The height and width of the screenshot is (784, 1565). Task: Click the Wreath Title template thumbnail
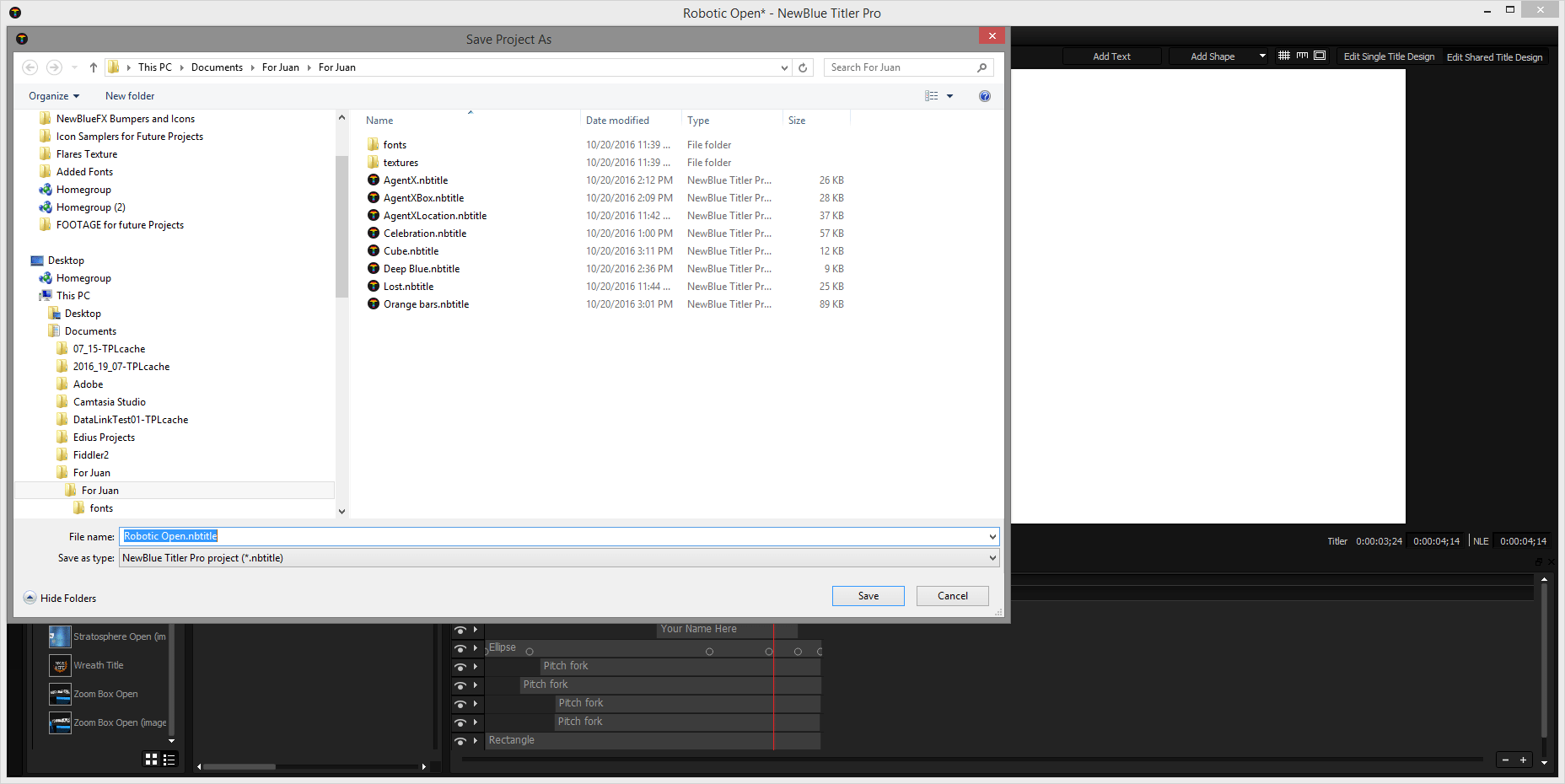(x=60, y=665)
